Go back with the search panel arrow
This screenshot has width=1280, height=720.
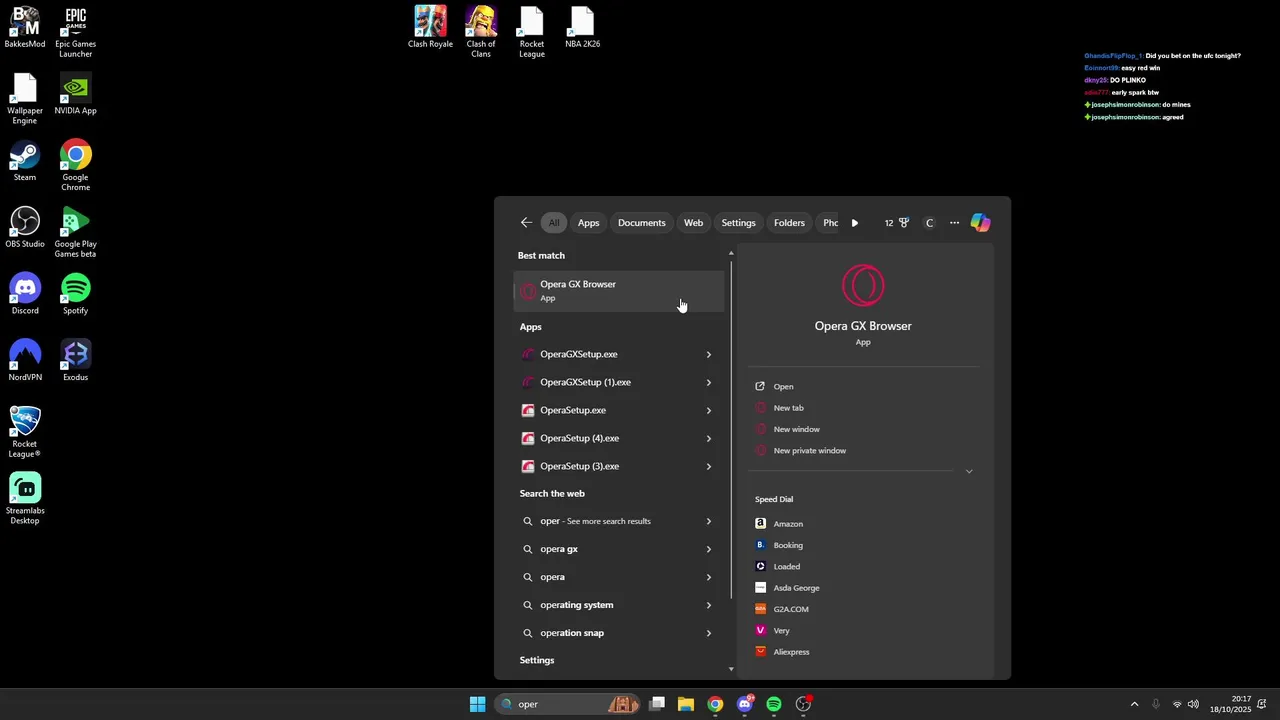click(526, 223)
